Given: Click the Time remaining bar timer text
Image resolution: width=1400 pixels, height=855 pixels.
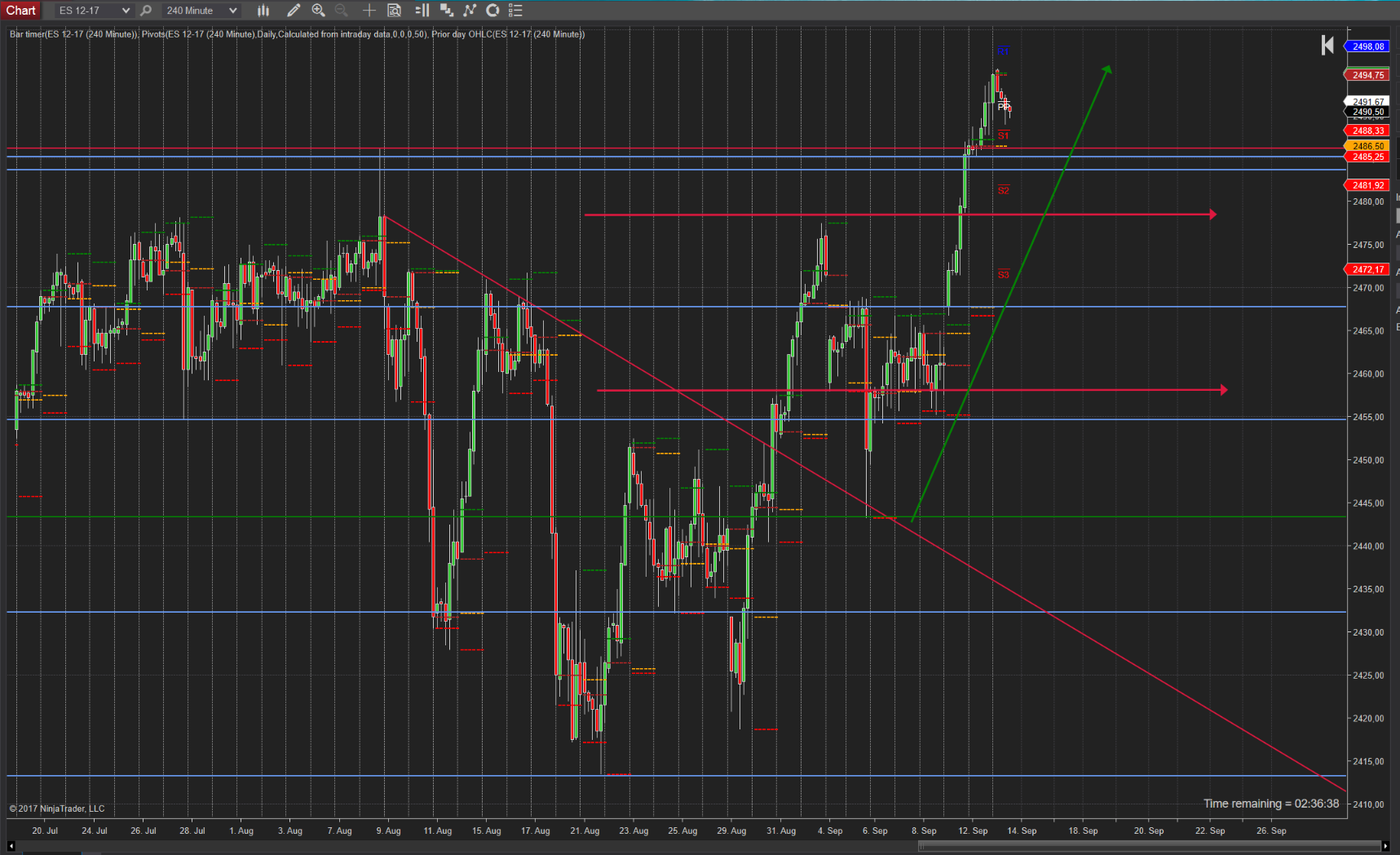Looking at the screenshot, I should (x=1271, y=804).
